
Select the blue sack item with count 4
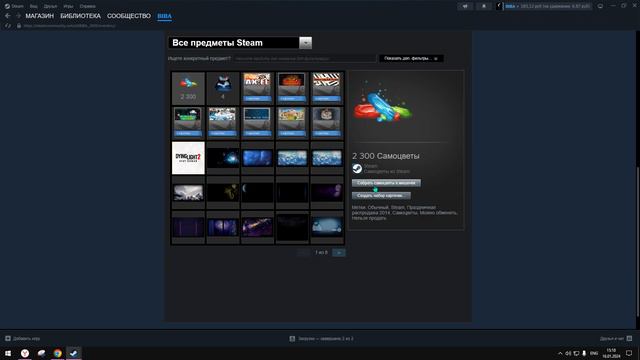coord(223,88)
